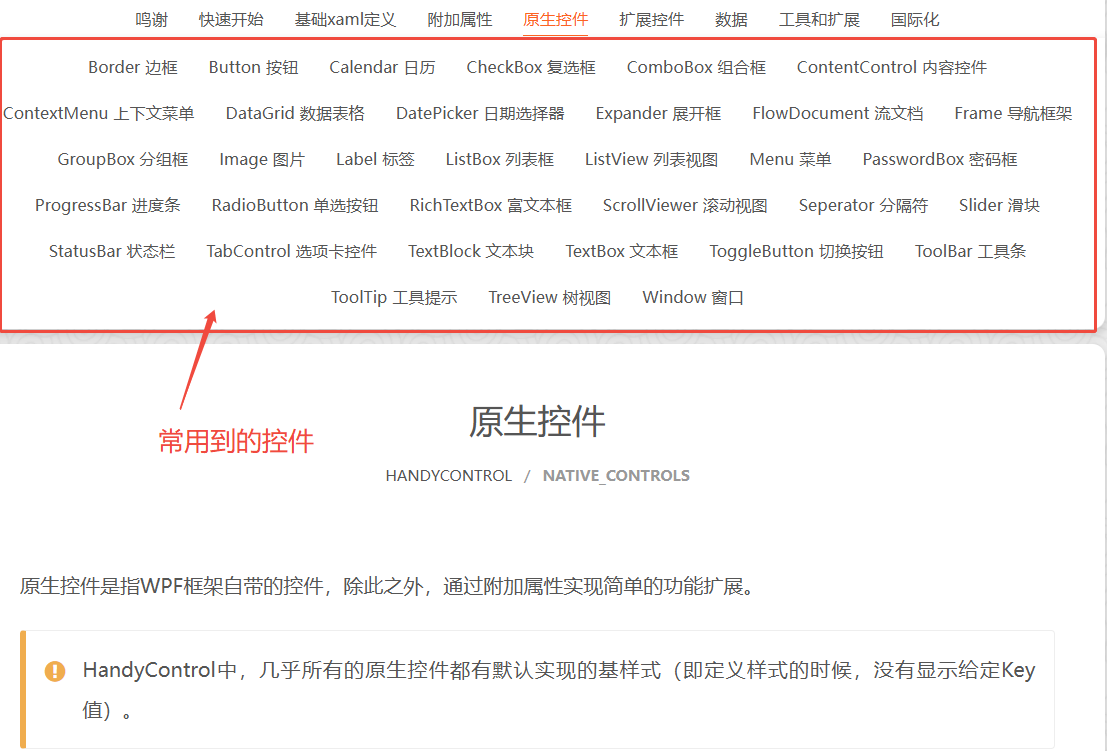Viewport: 1107px width, 751px height.
Task: Open the Menu 菜单 link
Action: [x=790, y=160]
